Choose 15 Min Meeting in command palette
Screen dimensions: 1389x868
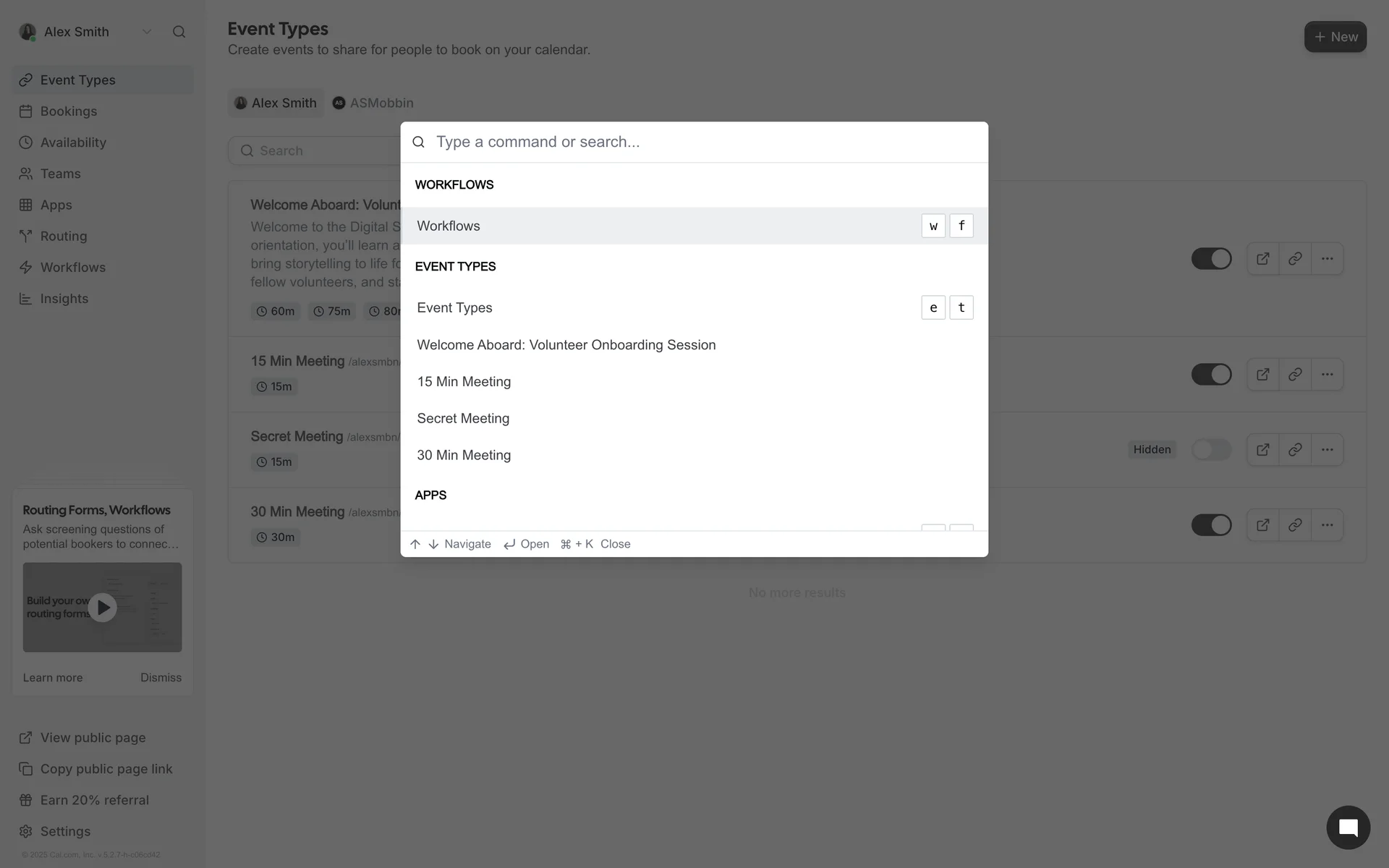pyautogui.click(x=464, y=382)
